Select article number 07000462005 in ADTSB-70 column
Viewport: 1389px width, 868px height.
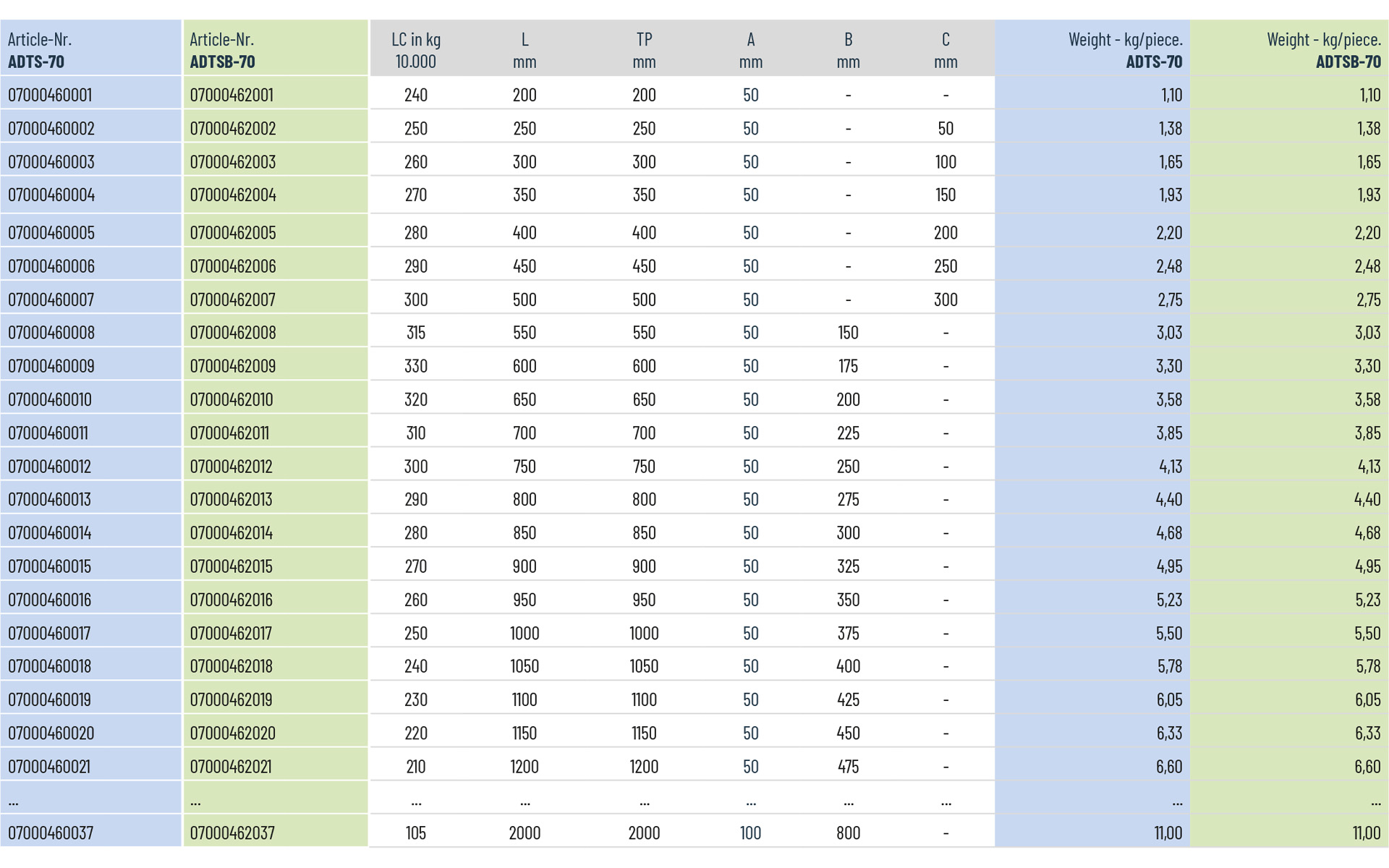(233, 233)
